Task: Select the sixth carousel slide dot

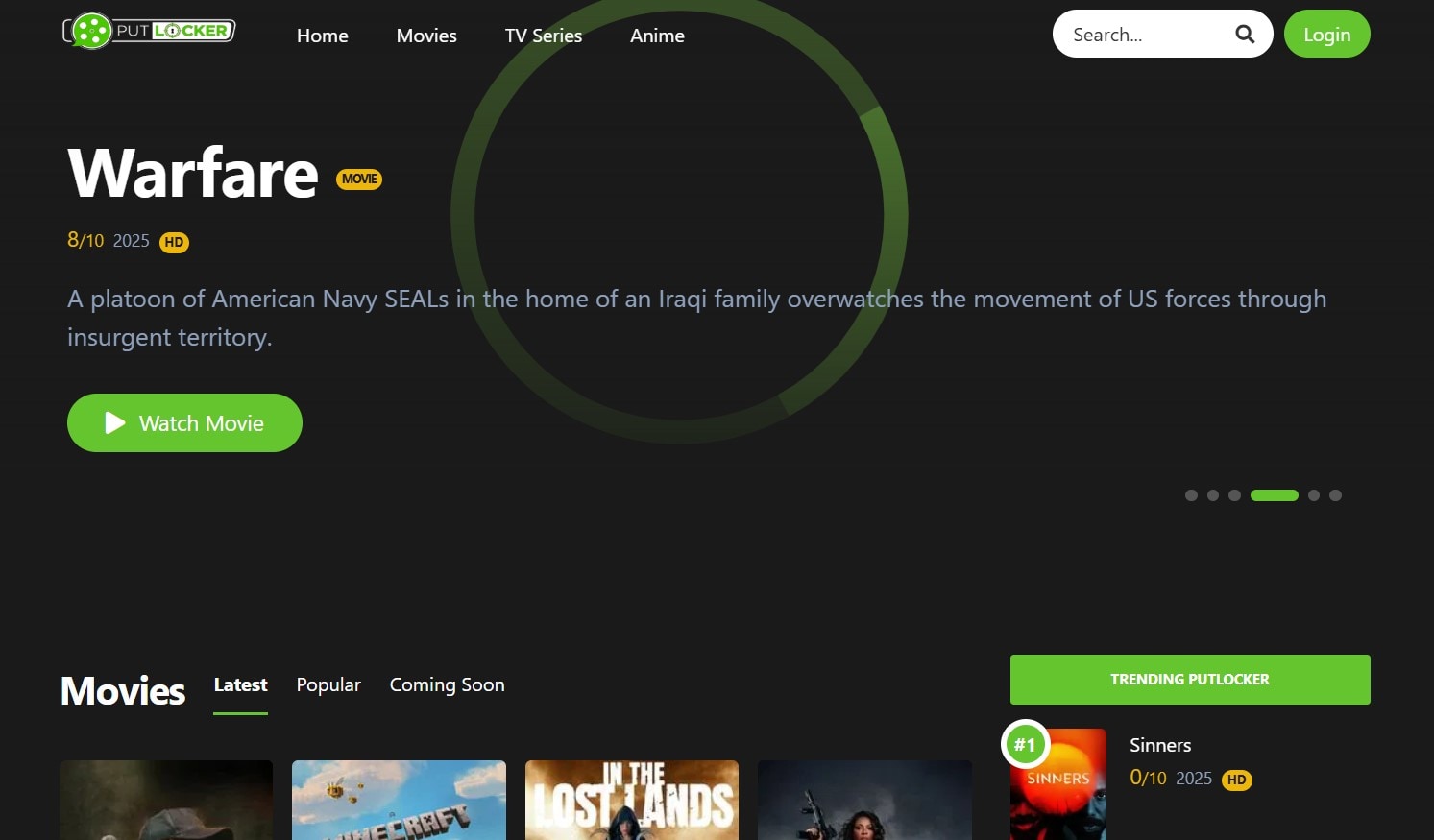Action: click(x=1335, y=495)
